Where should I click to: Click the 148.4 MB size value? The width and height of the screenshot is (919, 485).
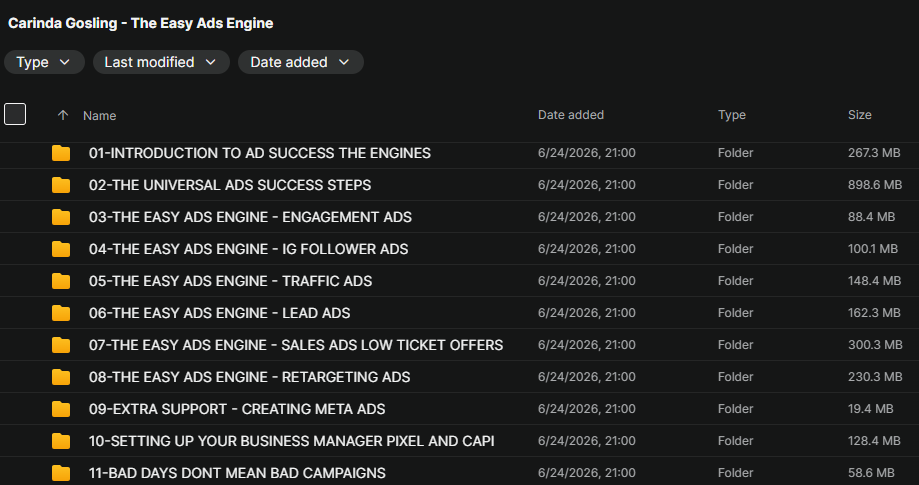click(874, 281)
